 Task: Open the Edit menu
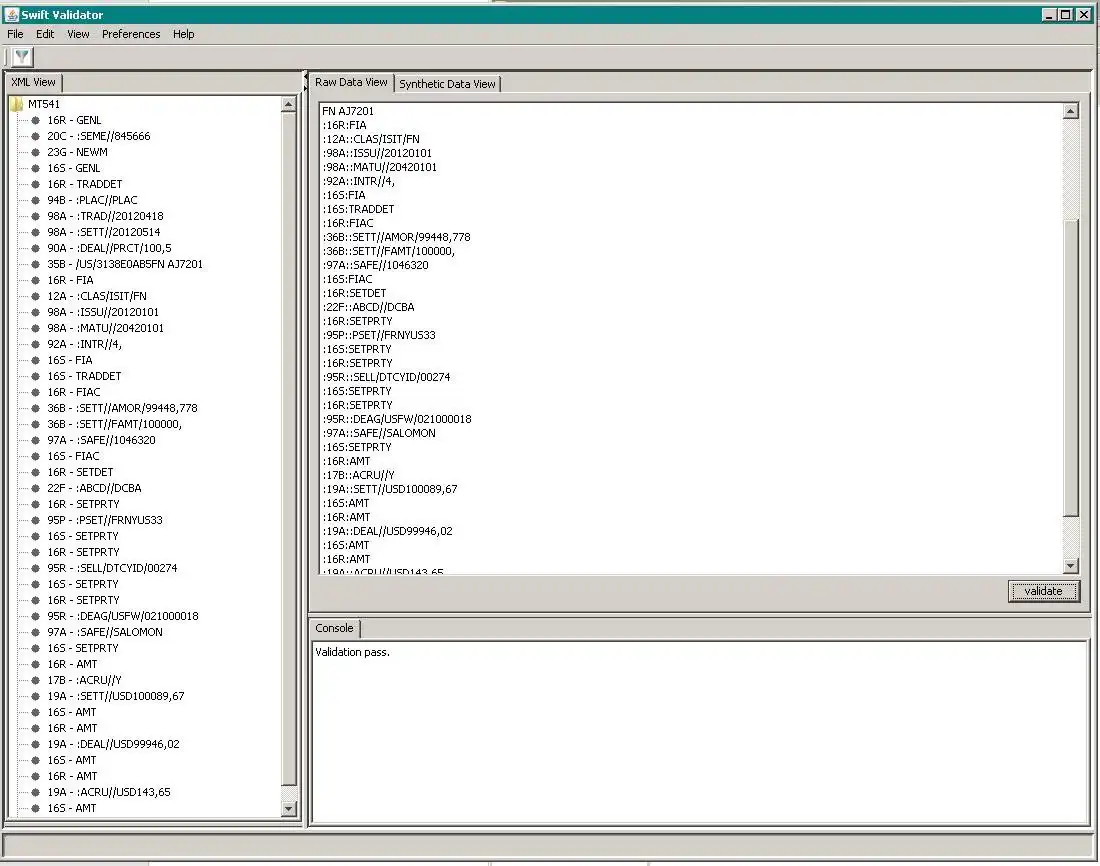45,34
